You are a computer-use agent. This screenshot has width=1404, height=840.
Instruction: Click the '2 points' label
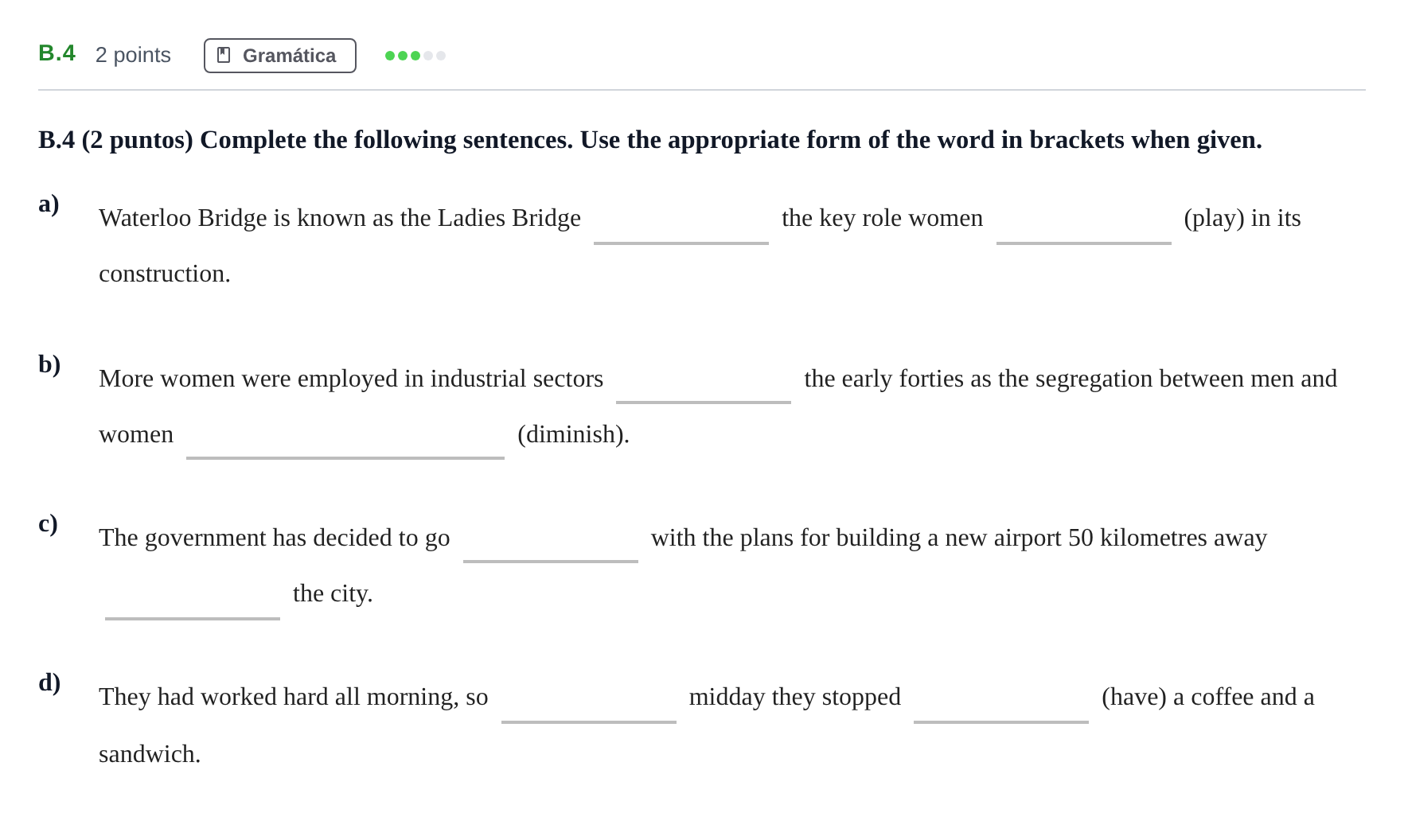(133, 55)
